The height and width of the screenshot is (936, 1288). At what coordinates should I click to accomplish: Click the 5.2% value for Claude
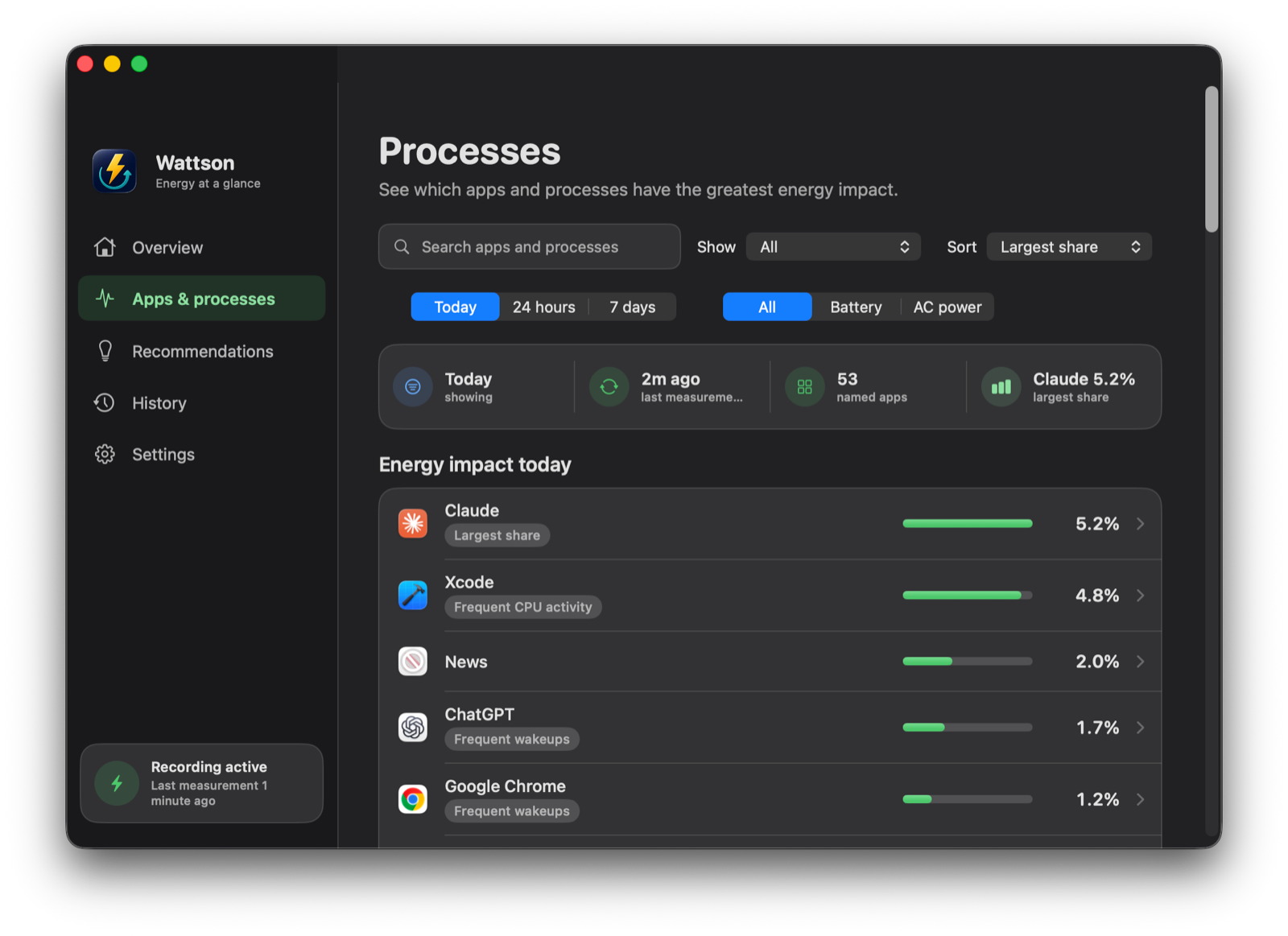point(1097,524)
